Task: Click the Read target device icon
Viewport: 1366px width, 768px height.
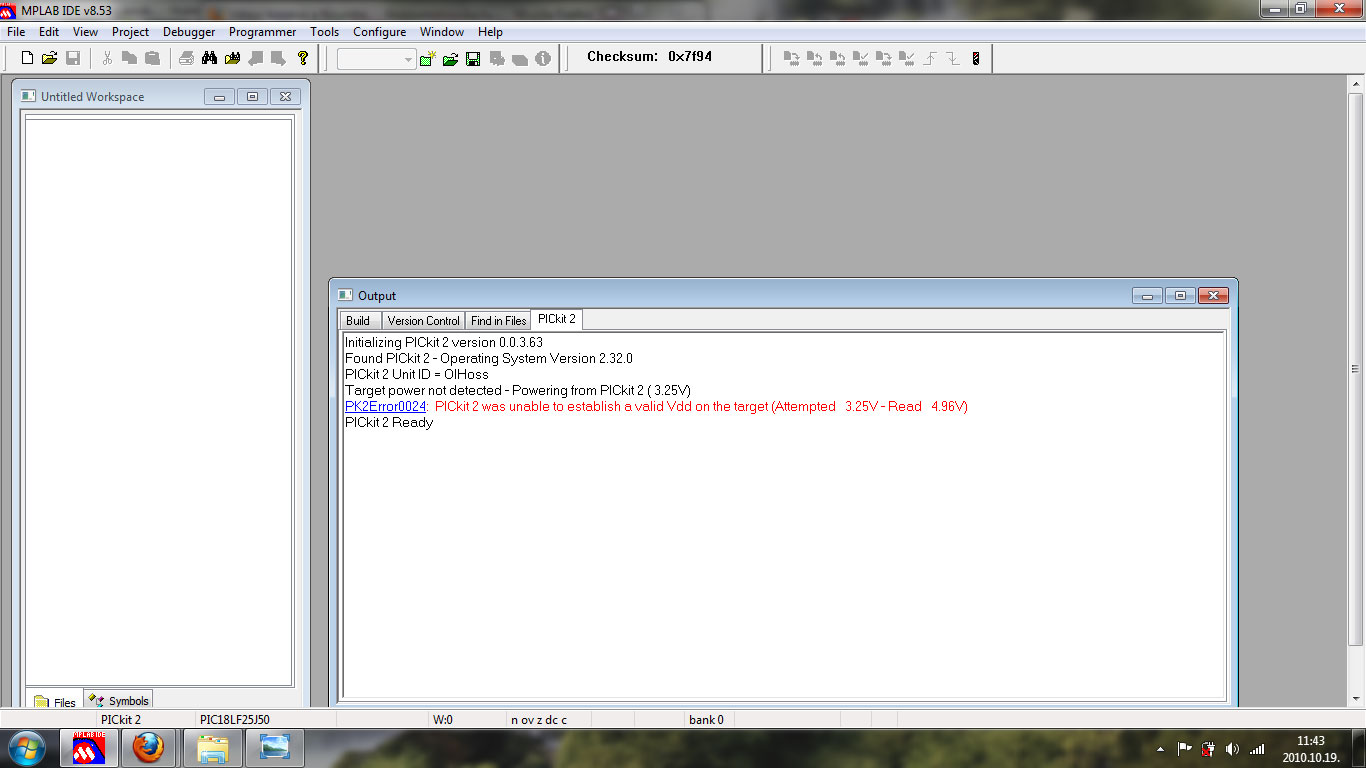Action: tap(815, 58)
